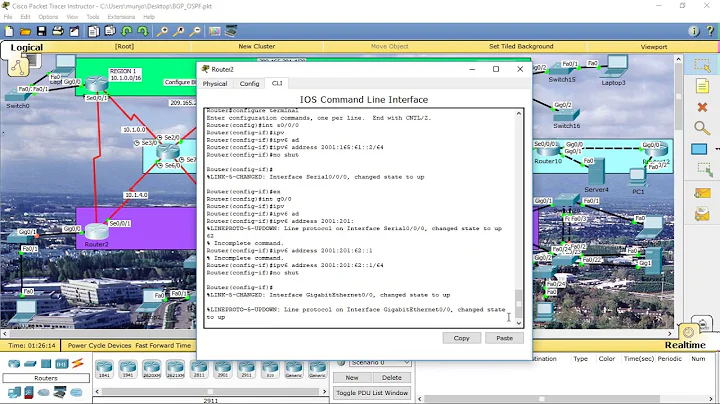The width and height of the screenshot is (720, 404).
Task: Add a Simple PDU with the envelope icon
Action: [702, 193]
